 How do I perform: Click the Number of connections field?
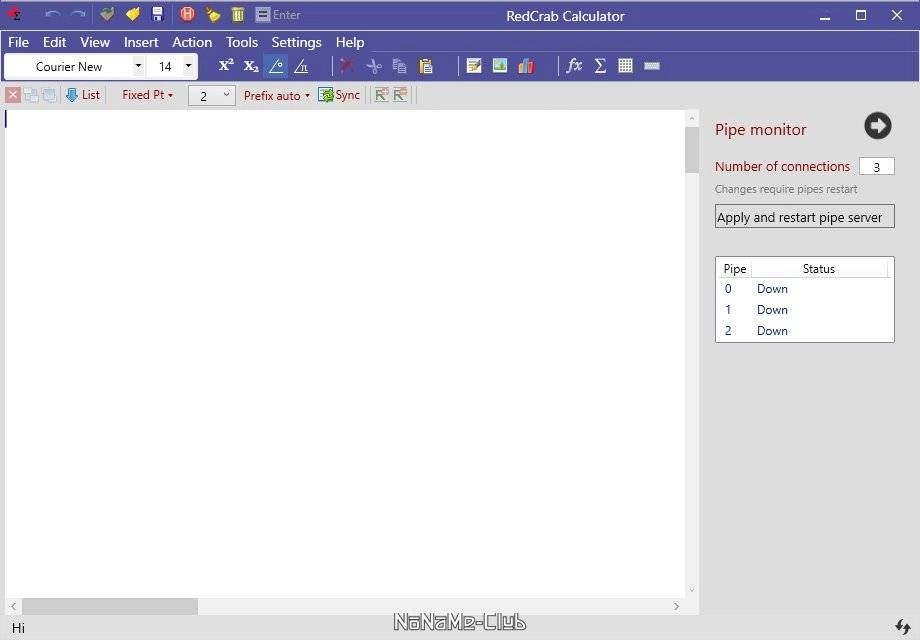coord(877,167)
